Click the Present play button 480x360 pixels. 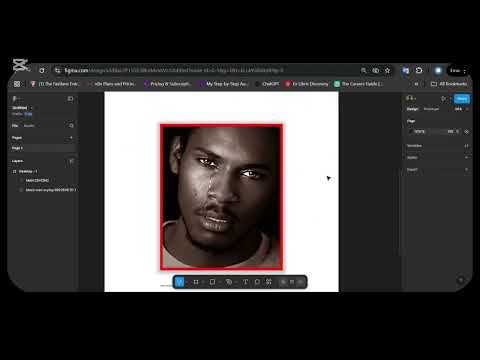point(443,99)
